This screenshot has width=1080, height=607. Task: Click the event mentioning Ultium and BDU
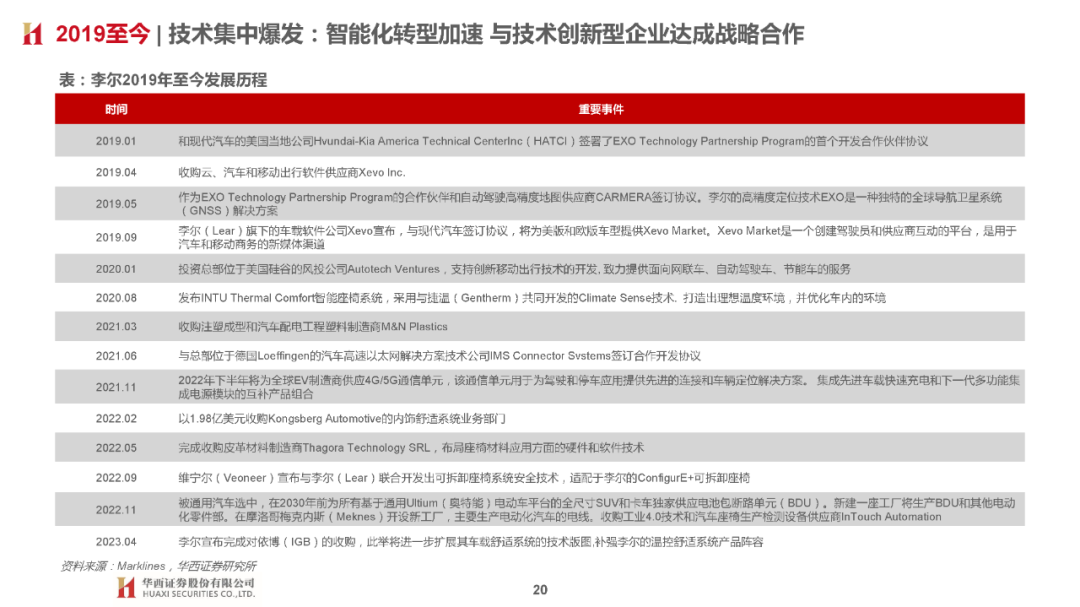596,510
